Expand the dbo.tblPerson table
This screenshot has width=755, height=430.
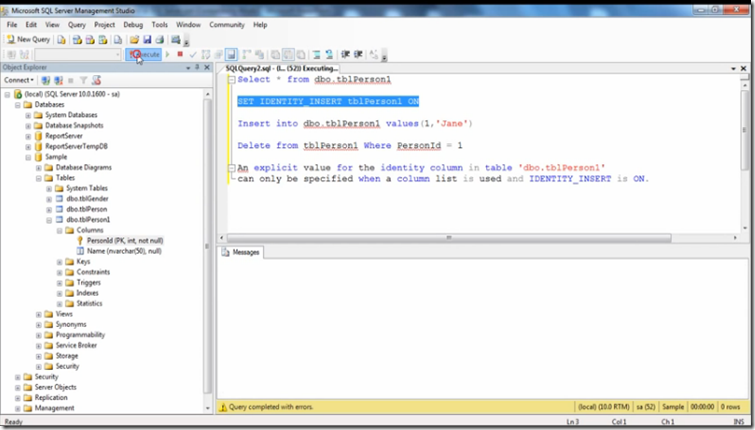[x=49, y=209]
